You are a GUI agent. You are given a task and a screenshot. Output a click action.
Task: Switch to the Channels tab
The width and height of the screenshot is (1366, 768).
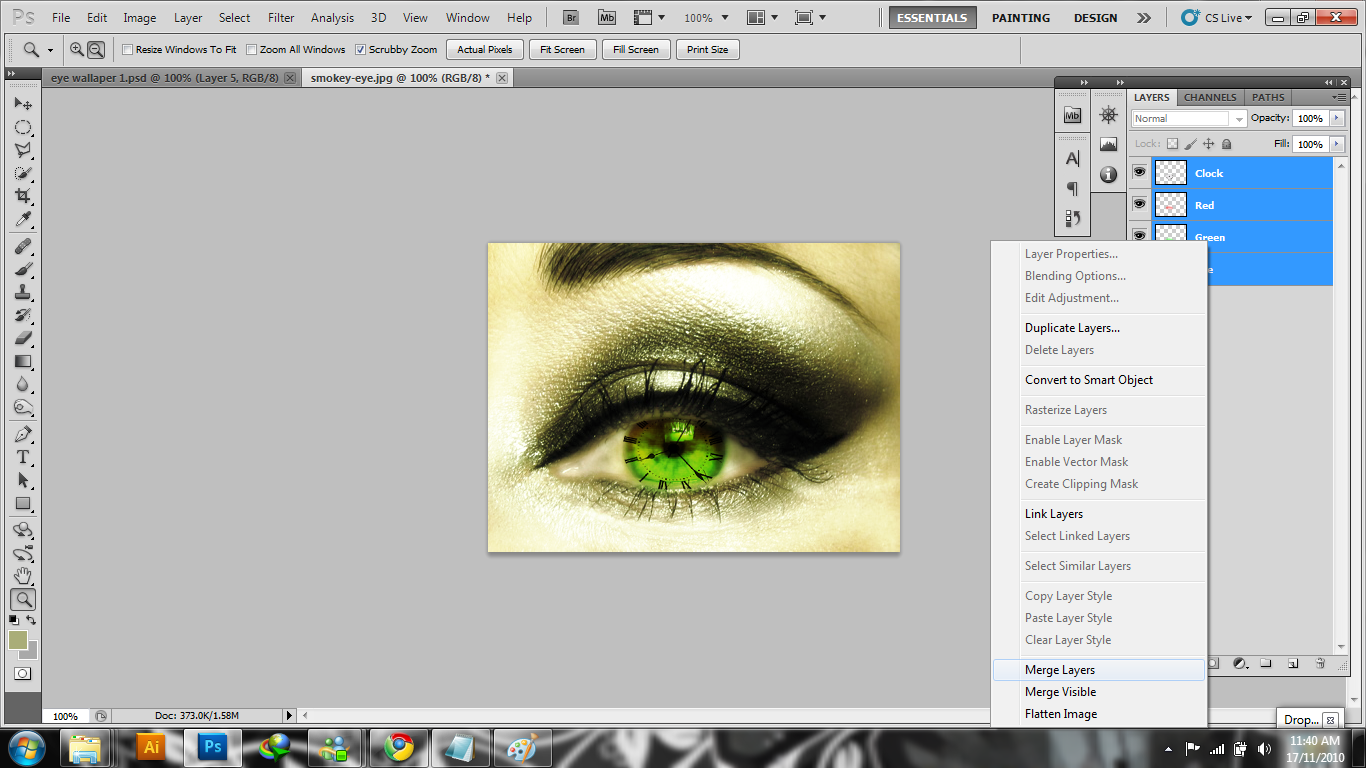coord(1210,97)
